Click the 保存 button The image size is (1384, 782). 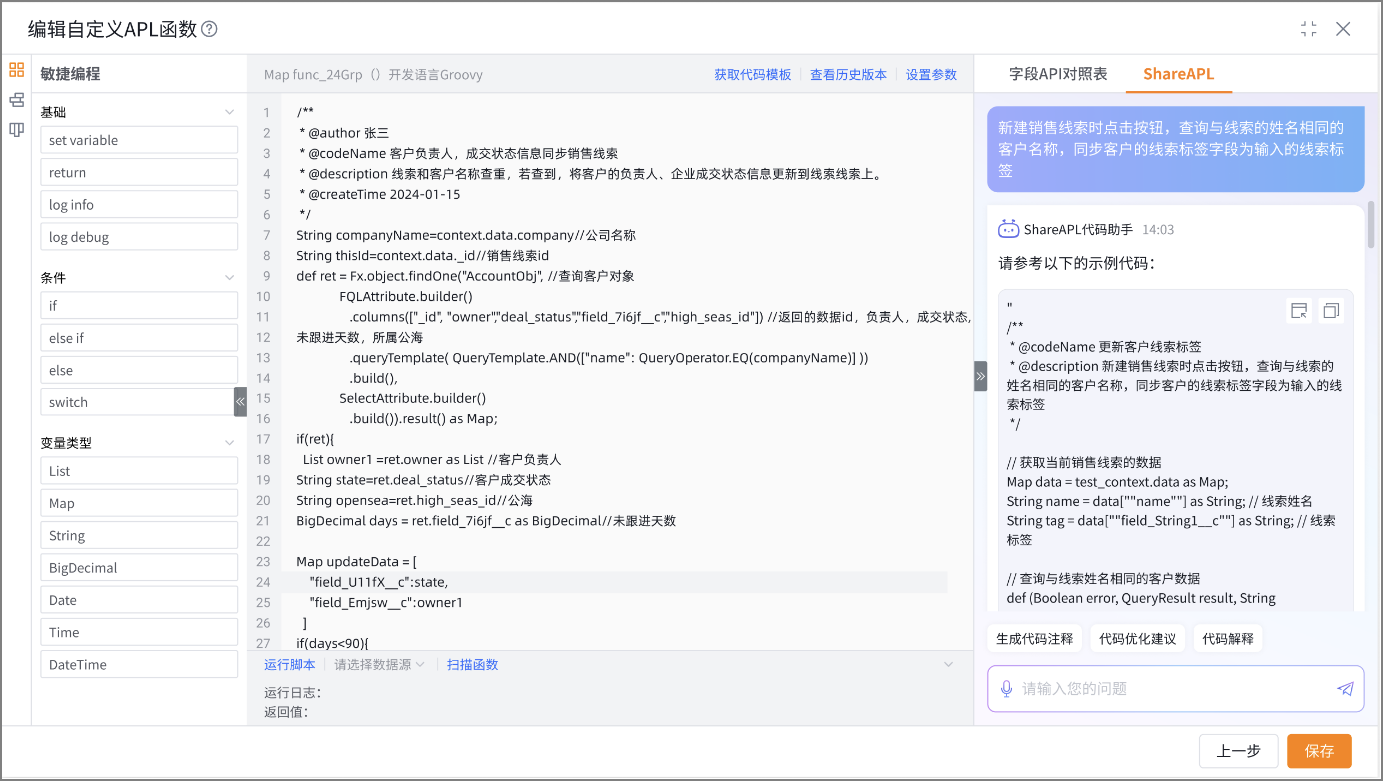pyautogui.click(x=1319, y=751)
